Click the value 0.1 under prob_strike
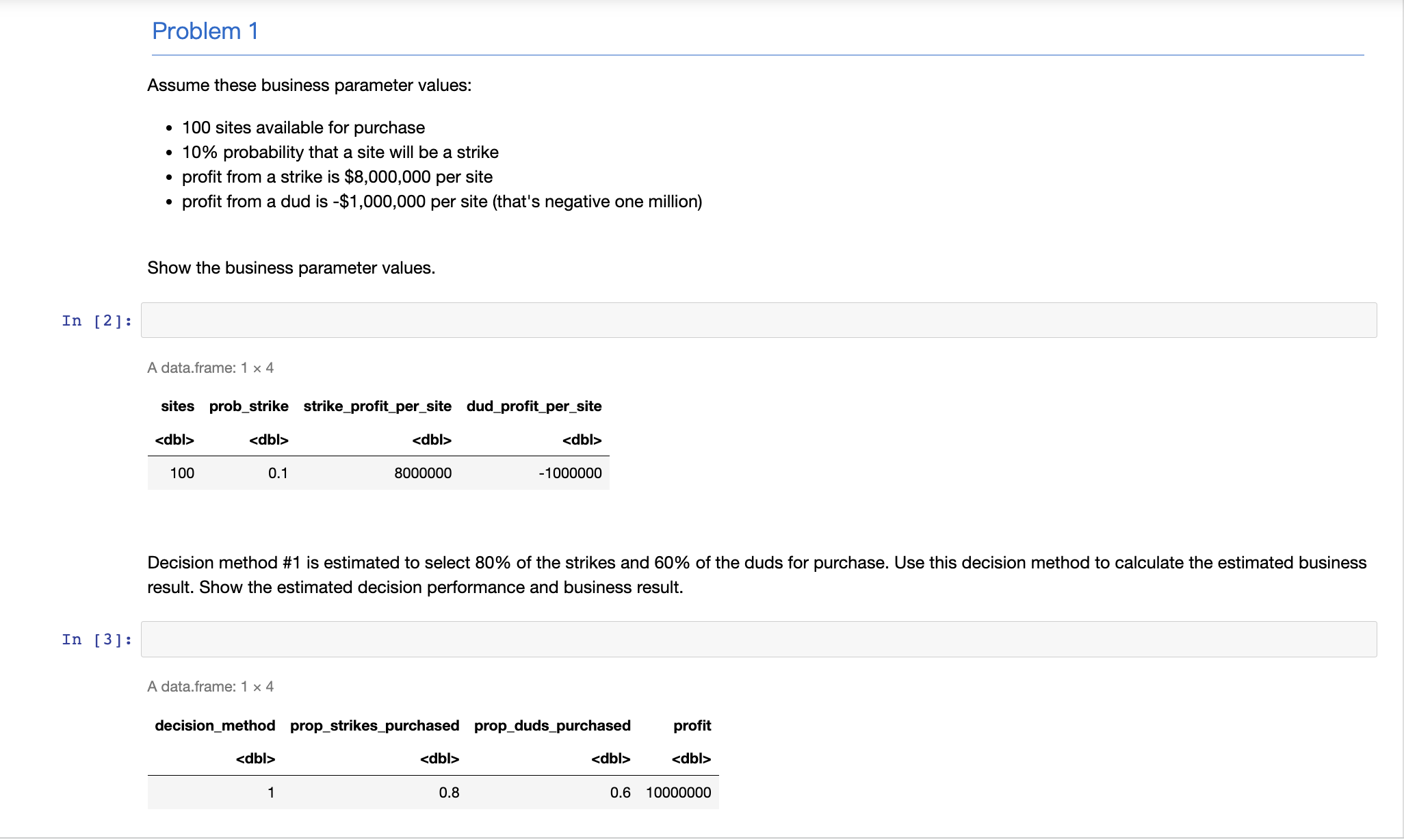 (x=278, y=473)
